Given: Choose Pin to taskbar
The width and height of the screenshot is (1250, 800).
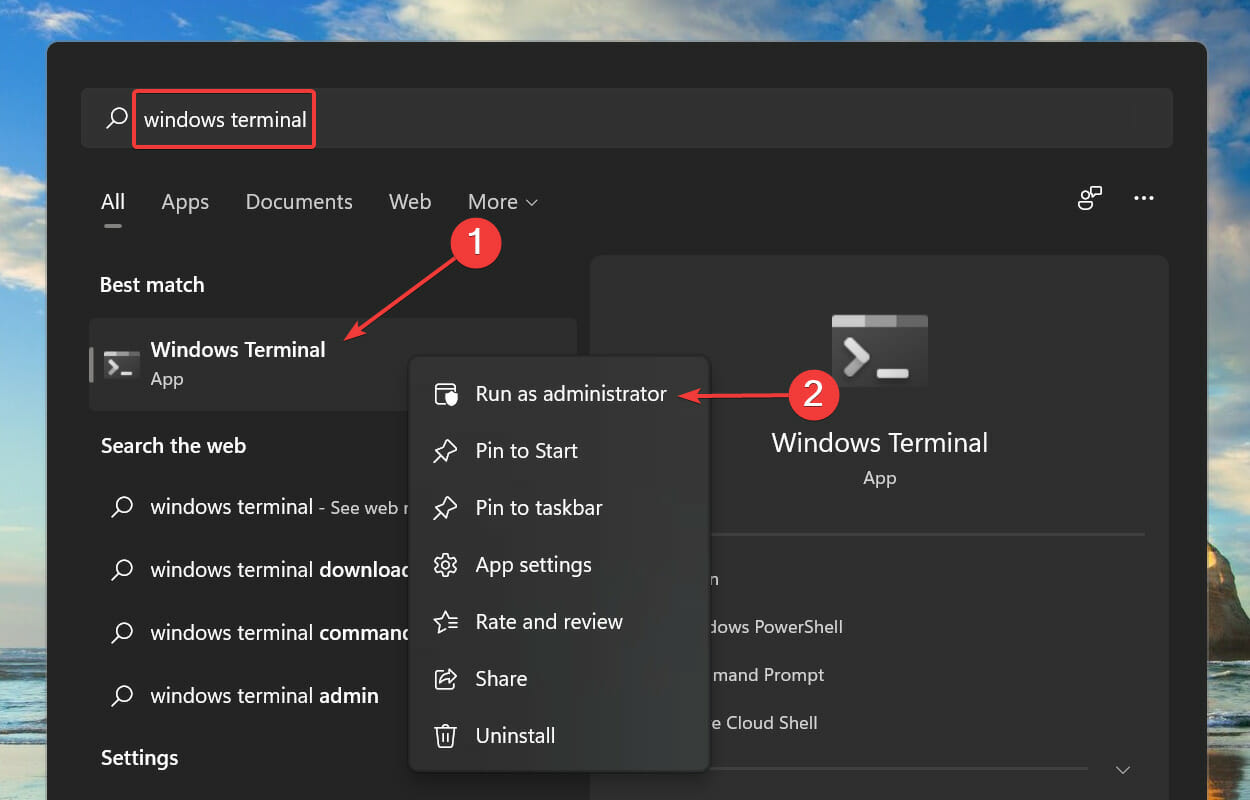Looking at the screenshot, I should coord(559,508).
